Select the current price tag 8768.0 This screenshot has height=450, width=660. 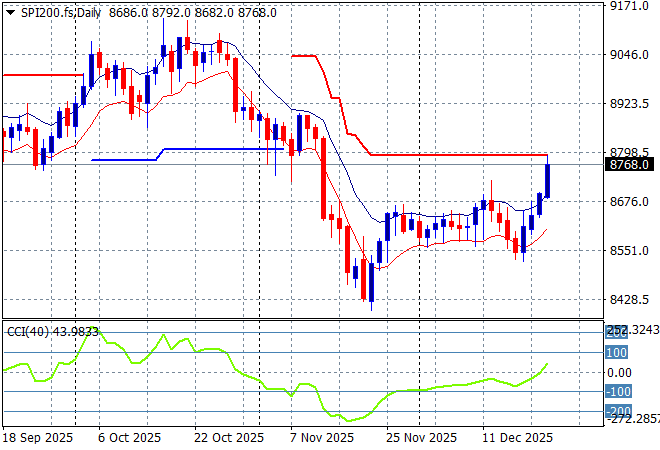(630, 165)
